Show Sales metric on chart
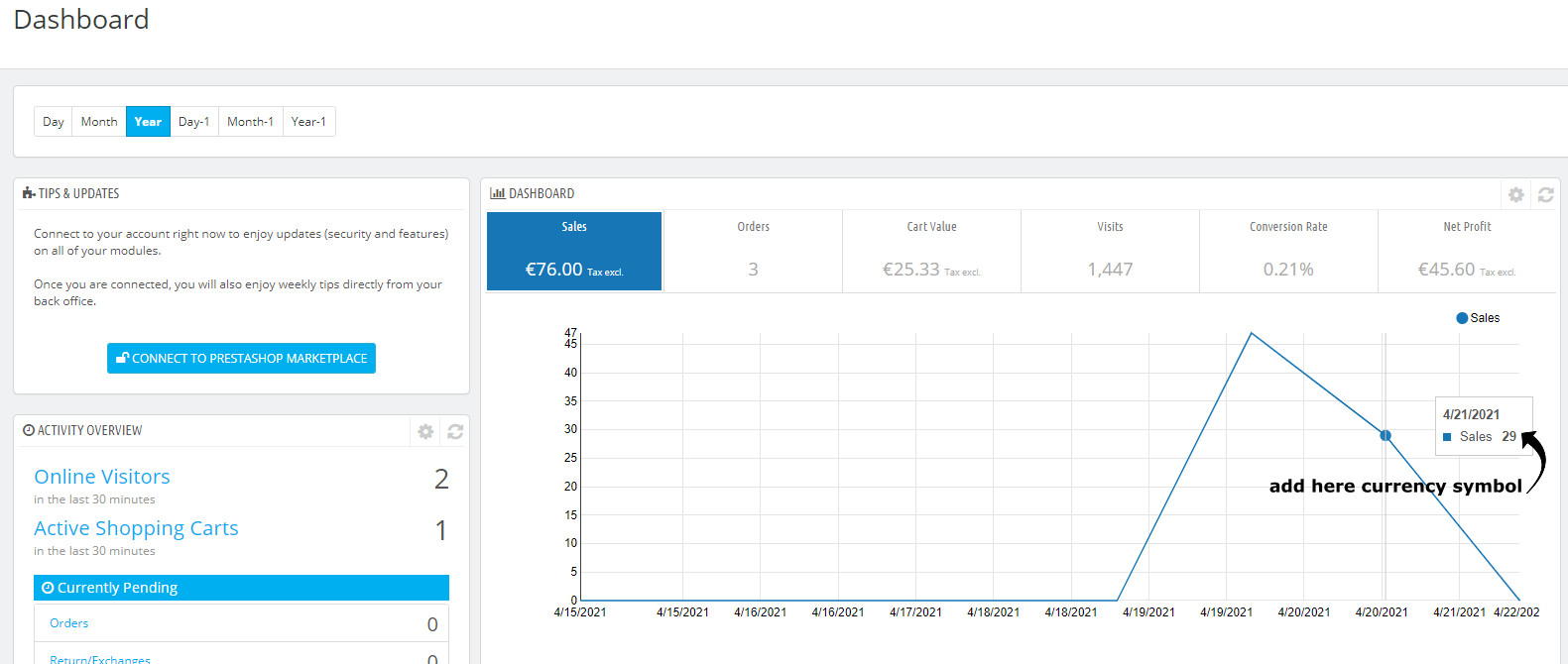The image size is (1568, 664). coord(574,251)
